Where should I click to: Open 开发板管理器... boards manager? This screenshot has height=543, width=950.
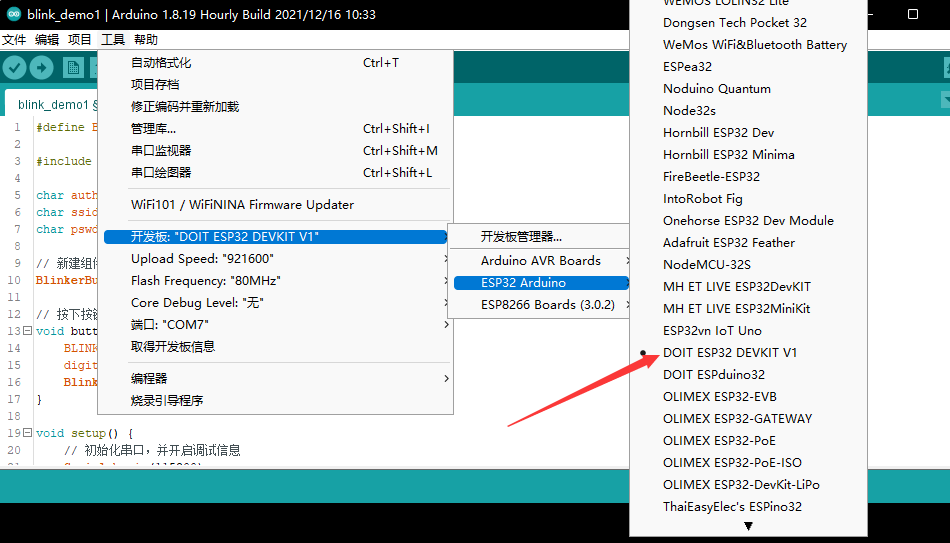(x=540, y=236)
